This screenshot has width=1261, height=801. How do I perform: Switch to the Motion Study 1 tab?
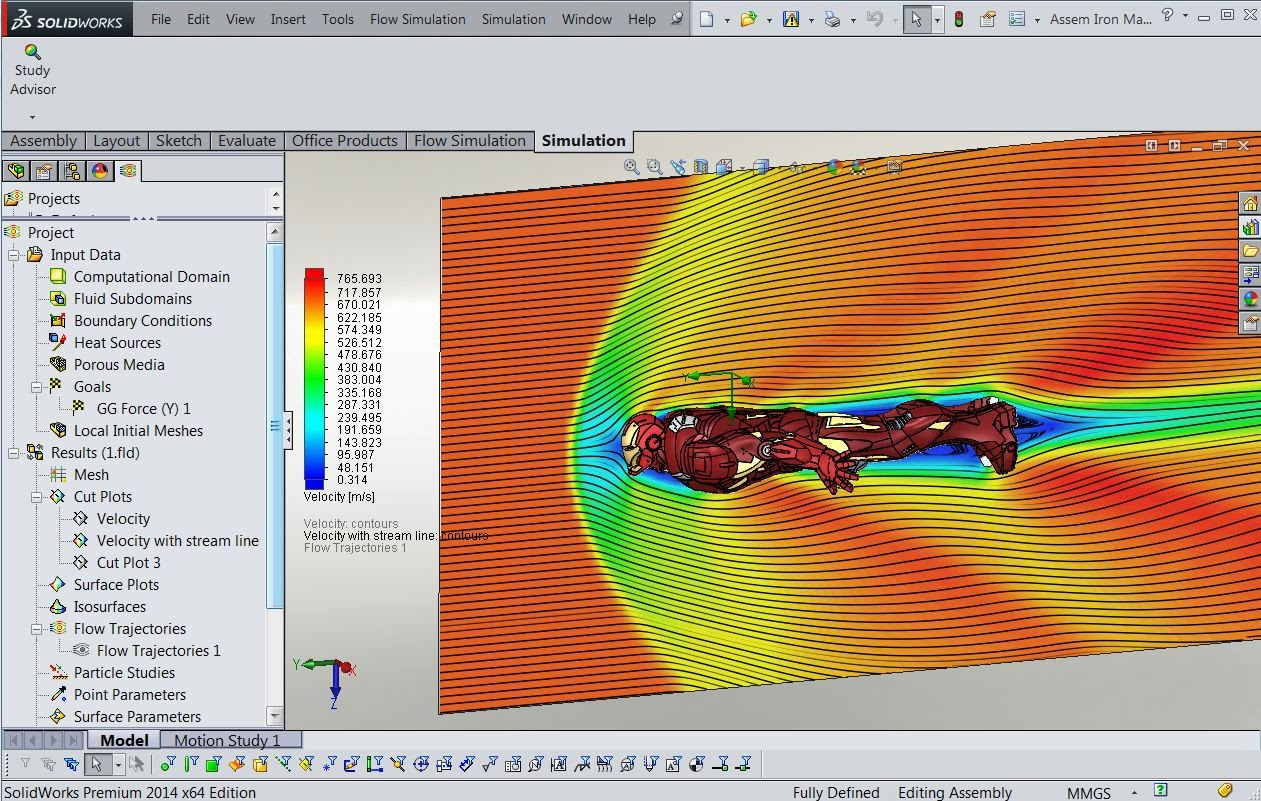coord(232,740)
